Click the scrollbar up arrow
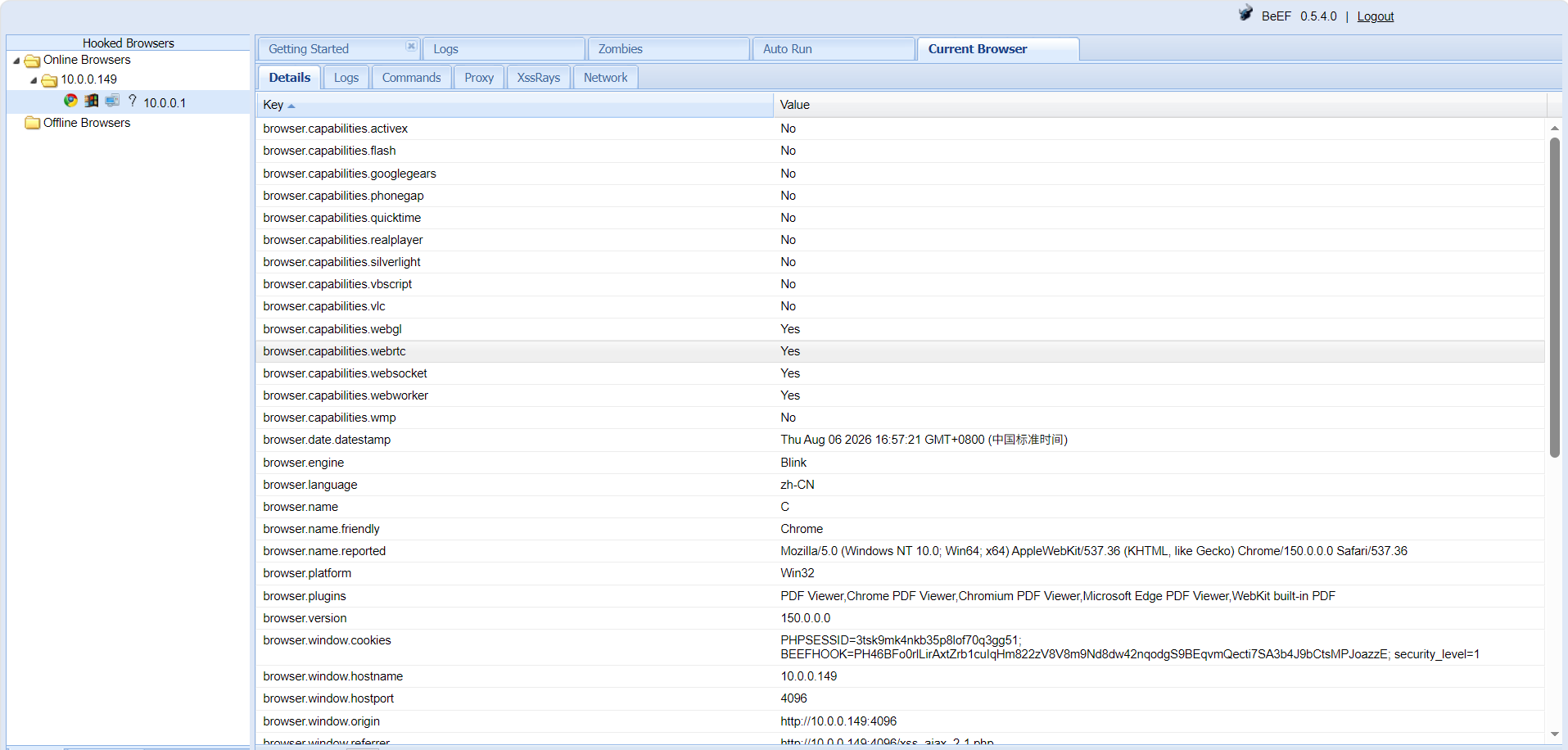 1554,129
